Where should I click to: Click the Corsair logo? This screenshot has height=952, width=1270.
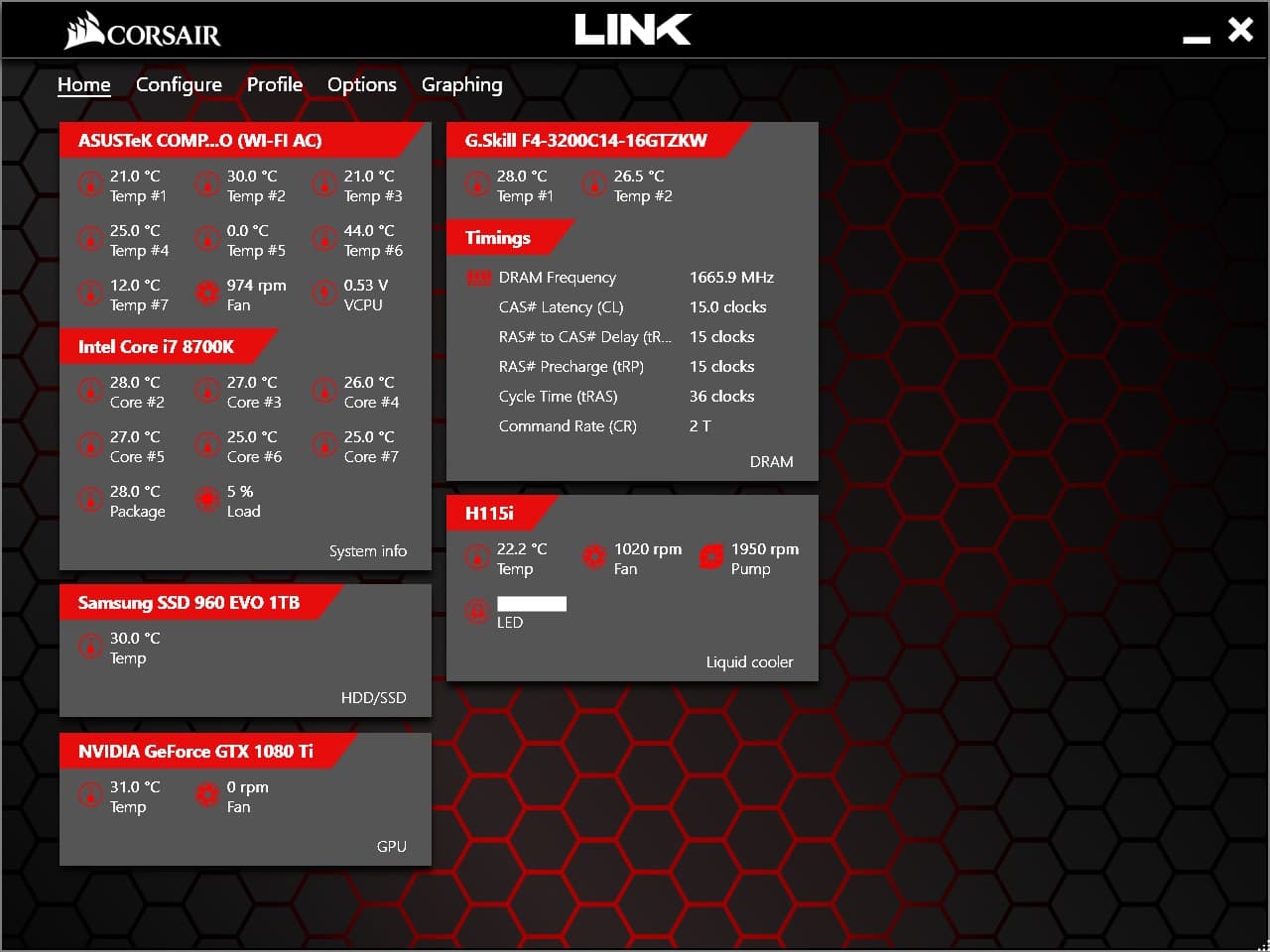coord(143,31)
